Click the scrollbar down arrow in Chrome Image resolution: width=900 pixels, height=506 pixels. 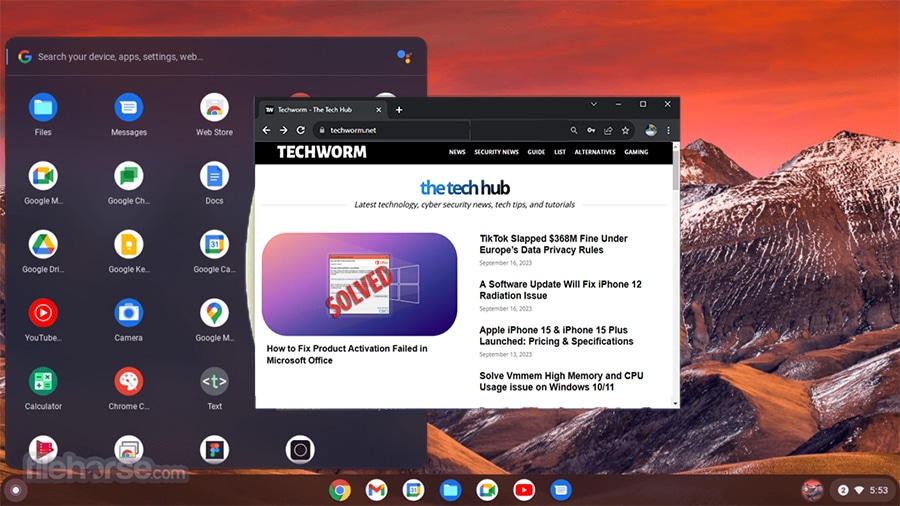tap(676, 403)
